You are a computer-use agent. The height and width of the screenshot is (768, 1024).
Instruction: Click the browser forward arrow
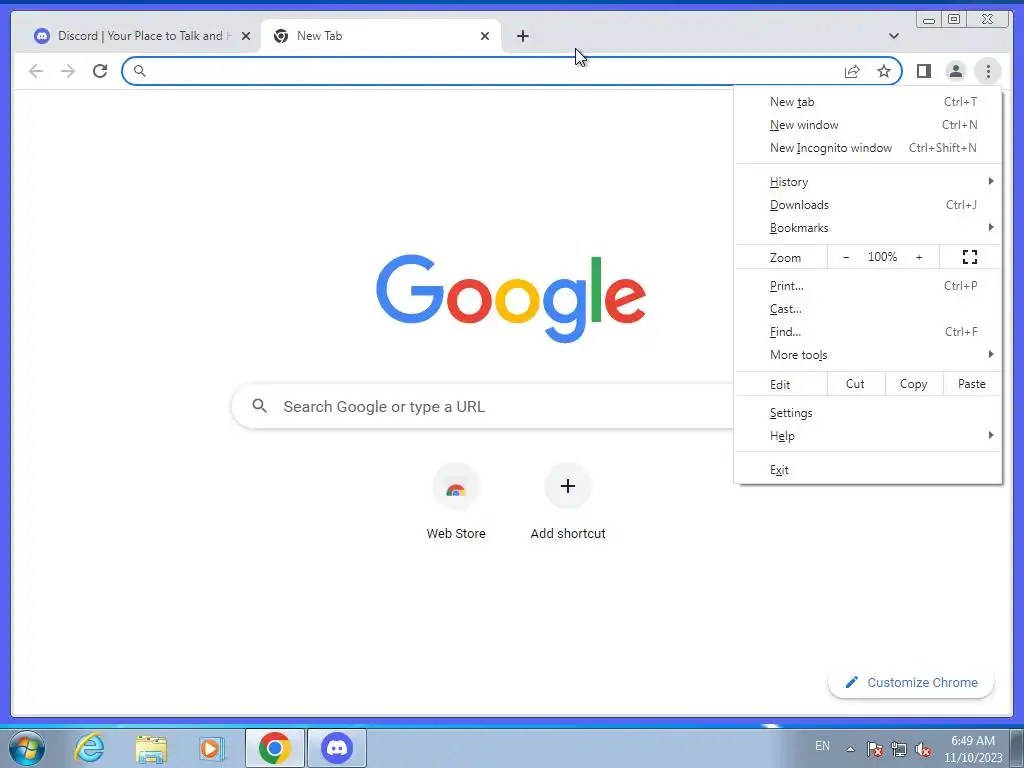pyautogui.click(x=68, y=71)
